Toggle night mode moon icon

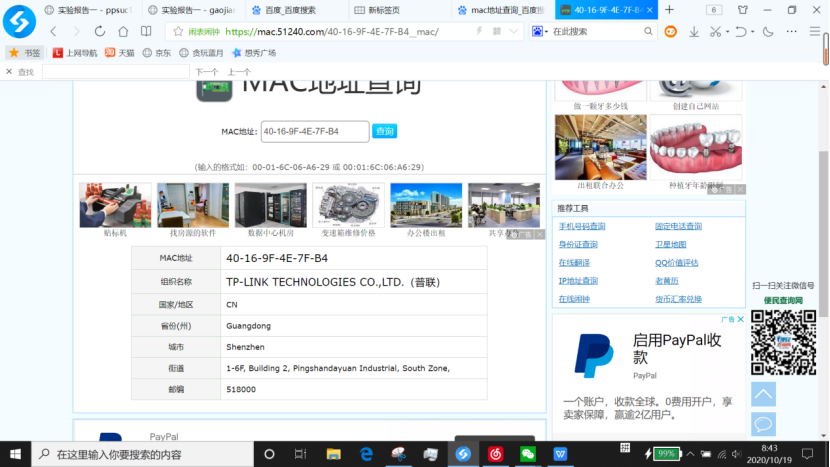(768, 32)
